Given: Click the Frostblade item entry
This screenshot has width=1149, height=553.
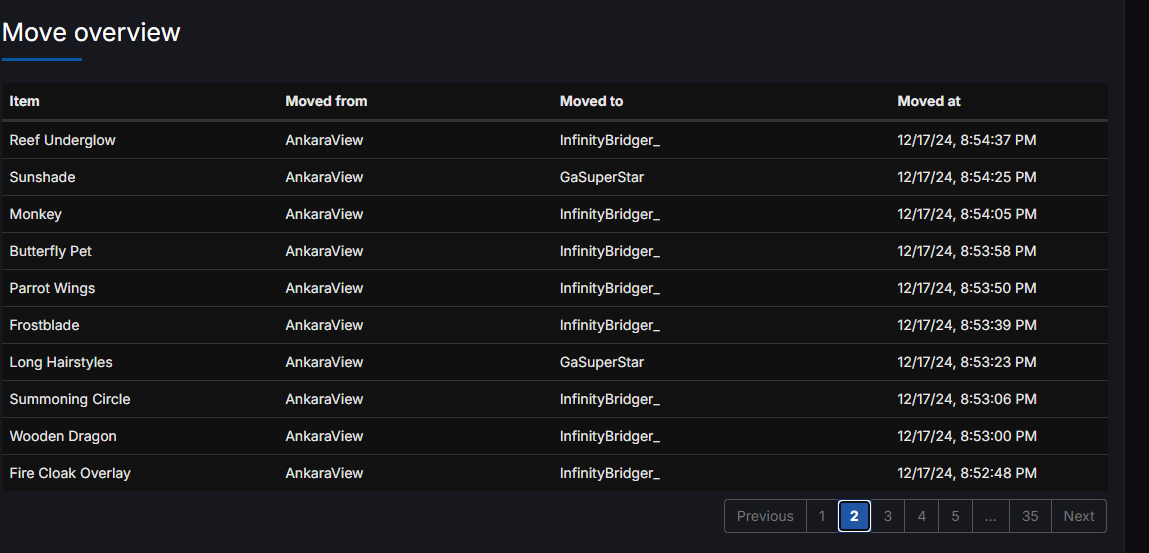Looking at the screenshot, I should click(x=44, y=325).
